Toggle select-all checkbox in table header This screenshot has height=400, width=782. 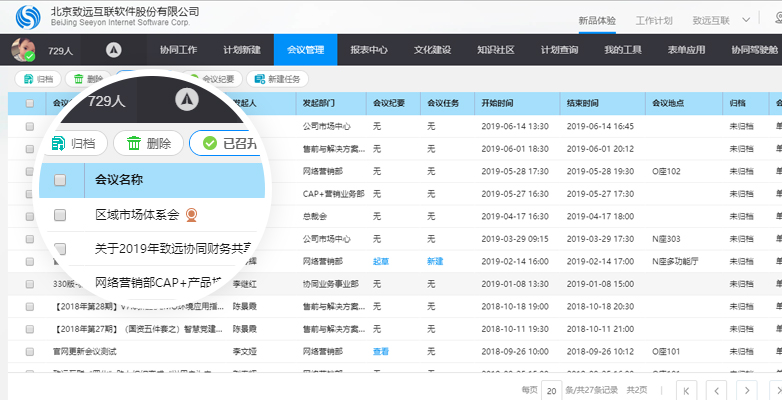pyautogui.click(x=30, y=103)
